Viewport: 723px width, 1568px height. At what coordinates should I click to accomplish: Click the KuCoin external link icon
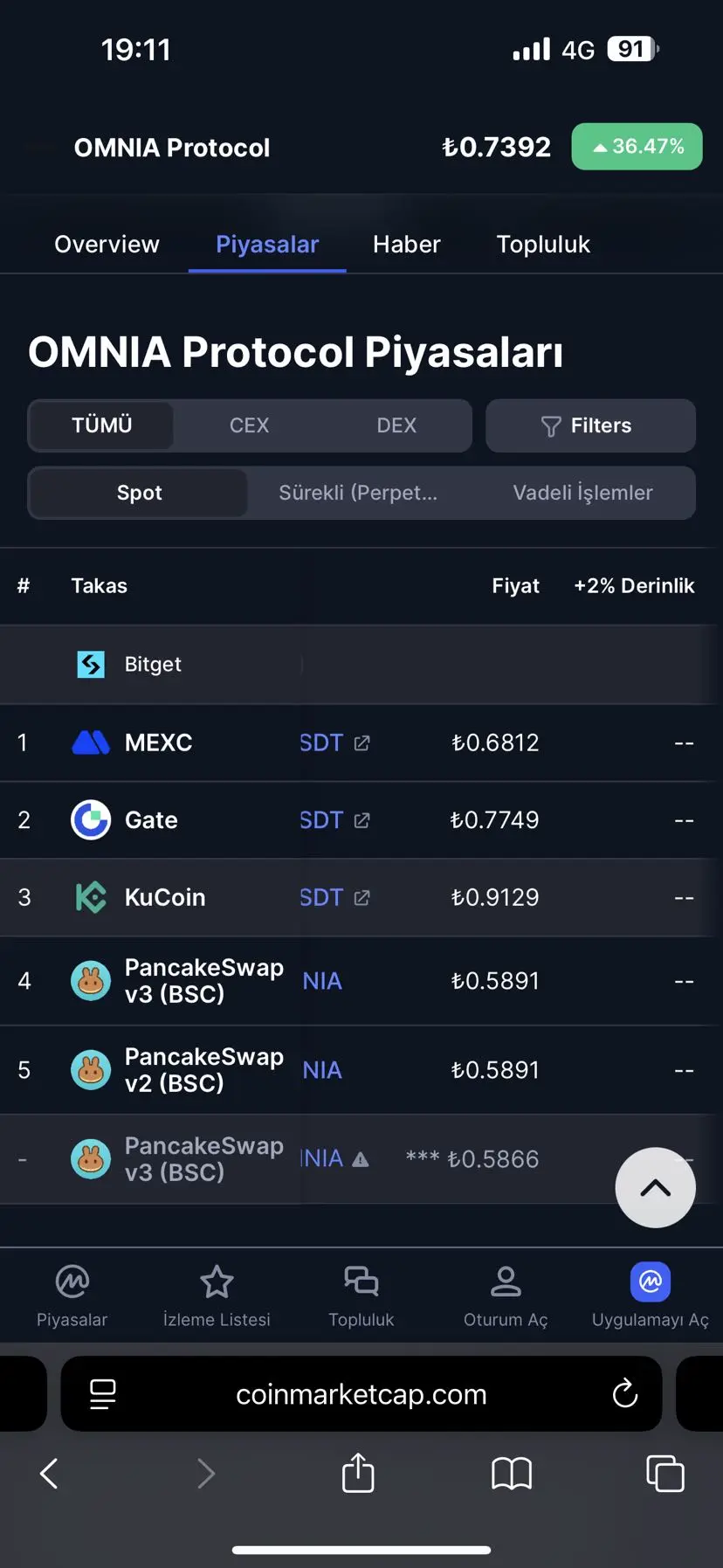361,897
